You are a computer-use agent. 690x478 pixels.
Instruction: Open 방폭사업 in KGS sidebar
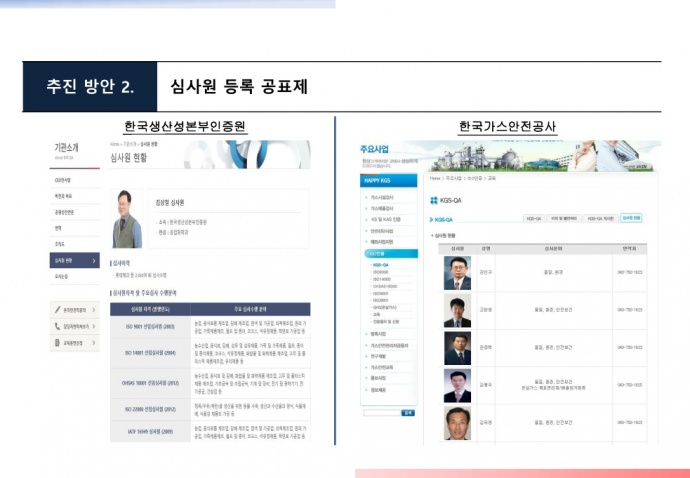click(x=378, y=334)
